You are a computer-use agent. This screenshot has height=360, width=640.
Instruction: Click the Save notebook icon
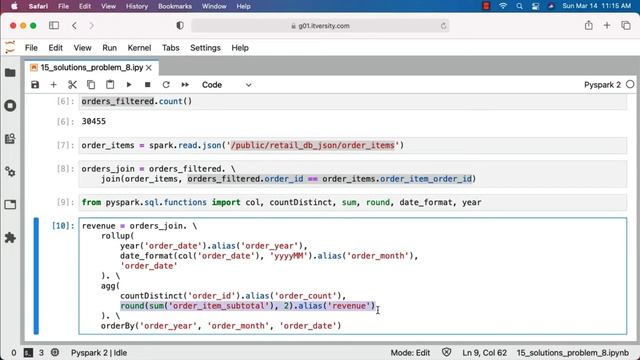pyautogui.click(x=35, y=84)
